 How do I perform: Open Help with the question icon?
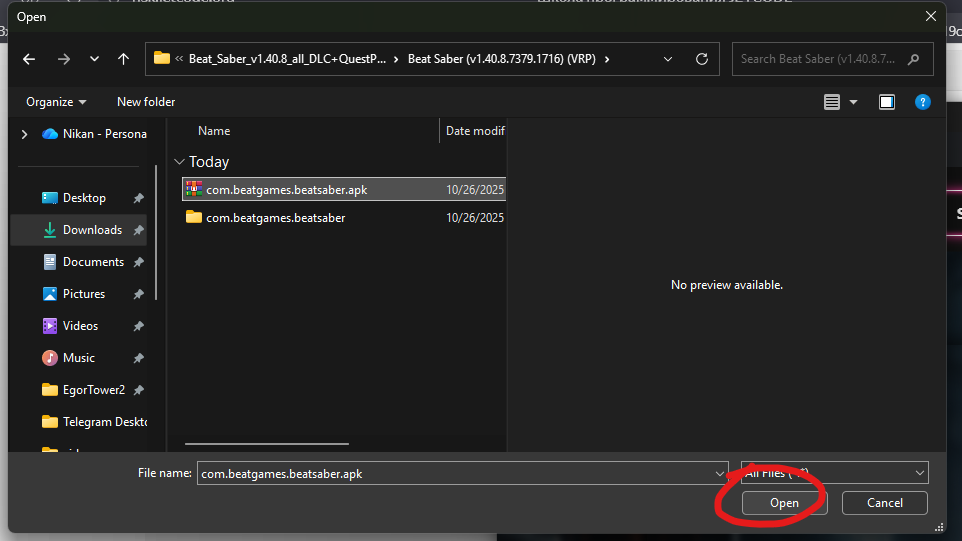(922, 102)
